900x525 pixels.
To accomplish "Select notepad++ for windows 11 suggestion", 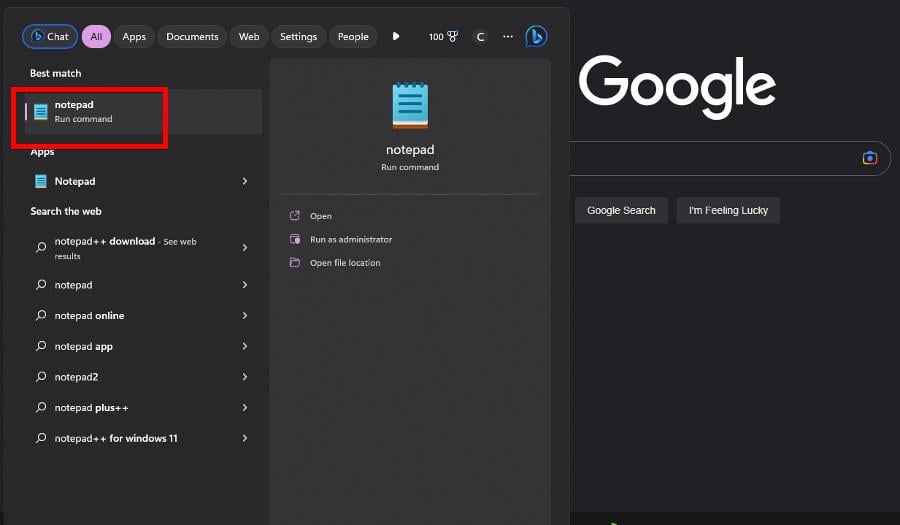I will pyautogui.click(x=143, y=438).
